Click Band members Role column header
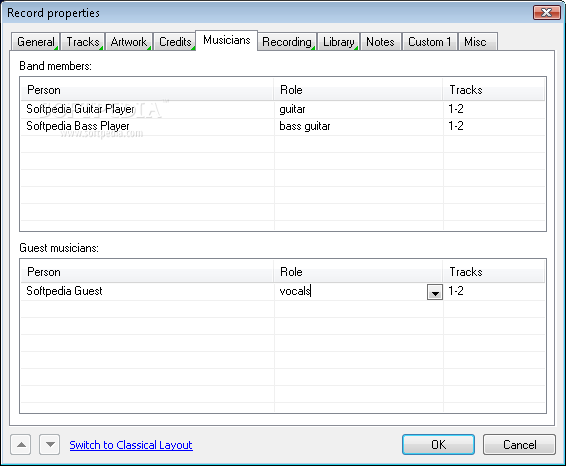566x466 pixels. coord(358,90)
